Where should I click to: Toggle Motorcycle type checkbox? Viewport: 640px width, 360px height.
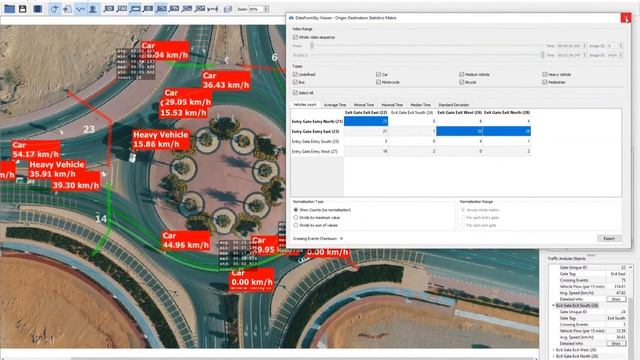point(378,82)
